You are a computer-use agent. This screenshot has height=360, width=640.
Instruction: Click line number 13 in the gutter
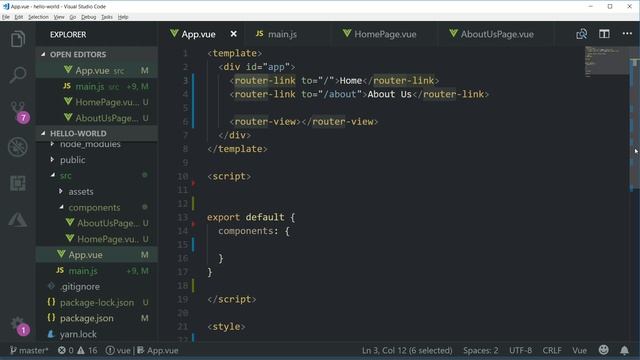pyautogui.click(x=182, y=217)
